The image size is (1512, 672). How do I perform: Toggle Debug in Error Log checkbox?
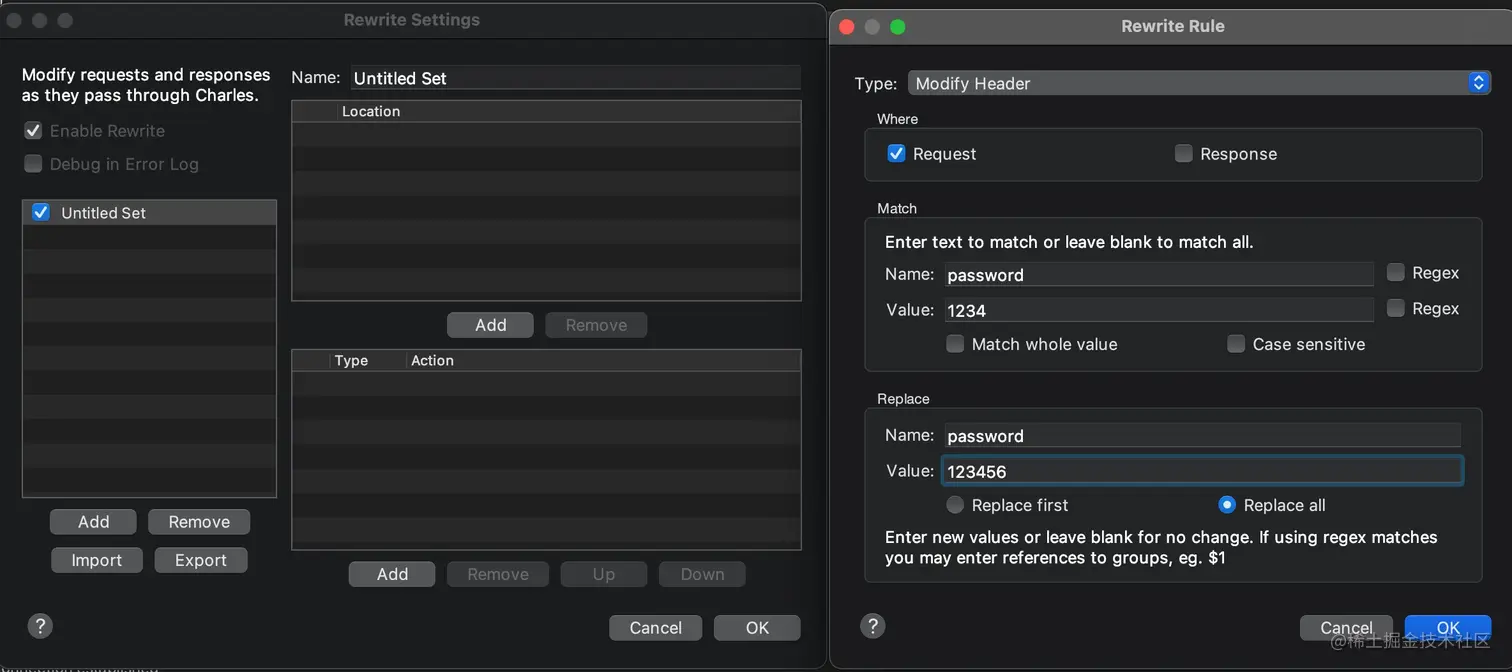tap(33, 163)
